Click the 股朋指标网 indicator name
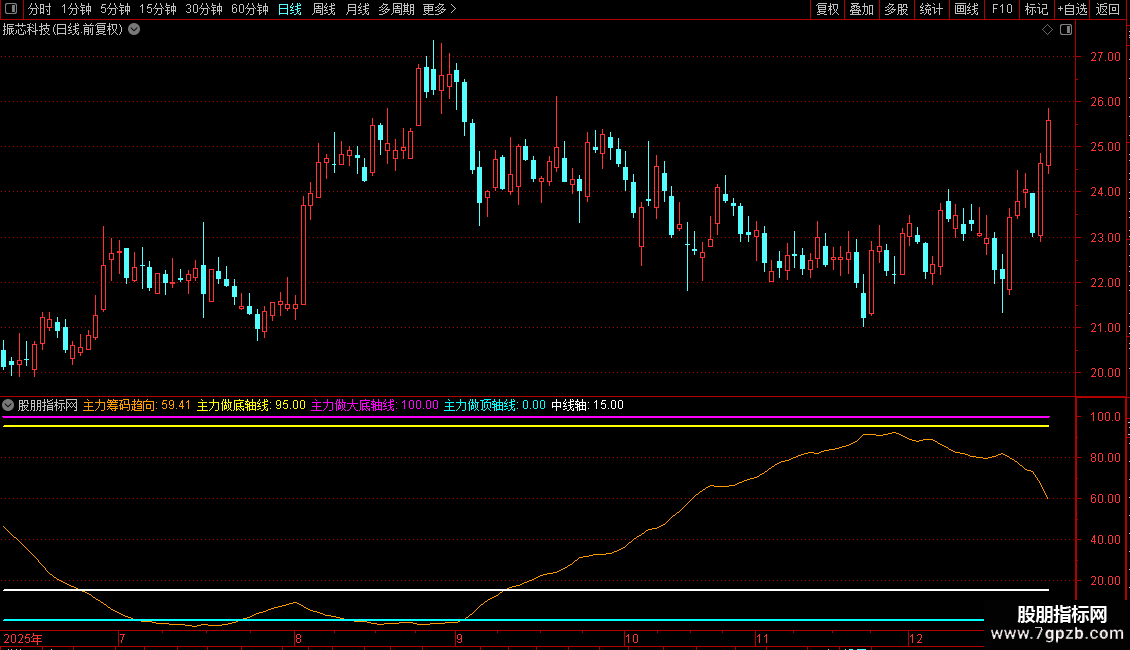1130x650 pixels. (48, 405)
